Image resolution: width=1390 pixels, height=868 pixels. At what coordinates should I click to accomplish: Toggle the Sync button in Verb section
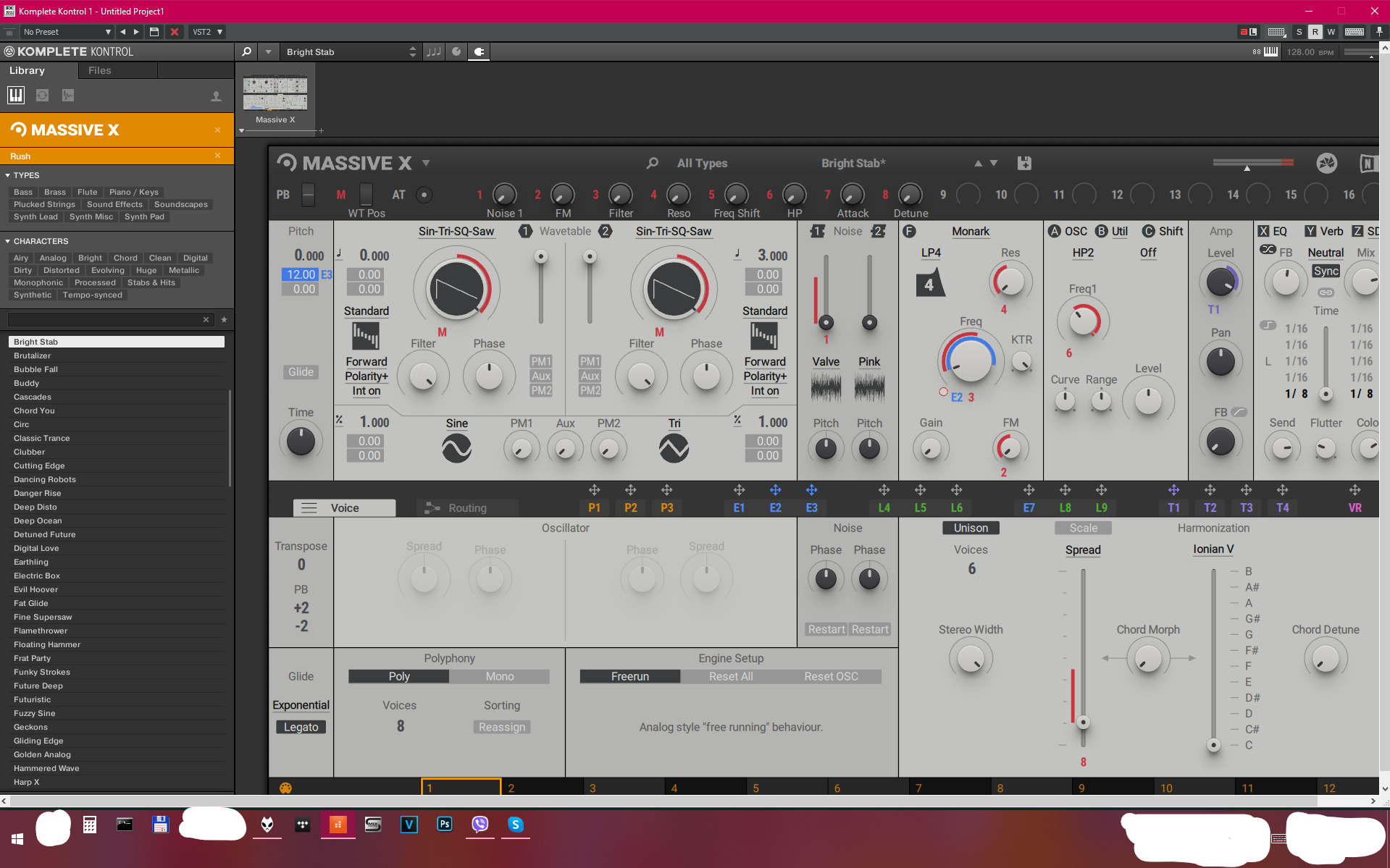[x=1326, y=271]
